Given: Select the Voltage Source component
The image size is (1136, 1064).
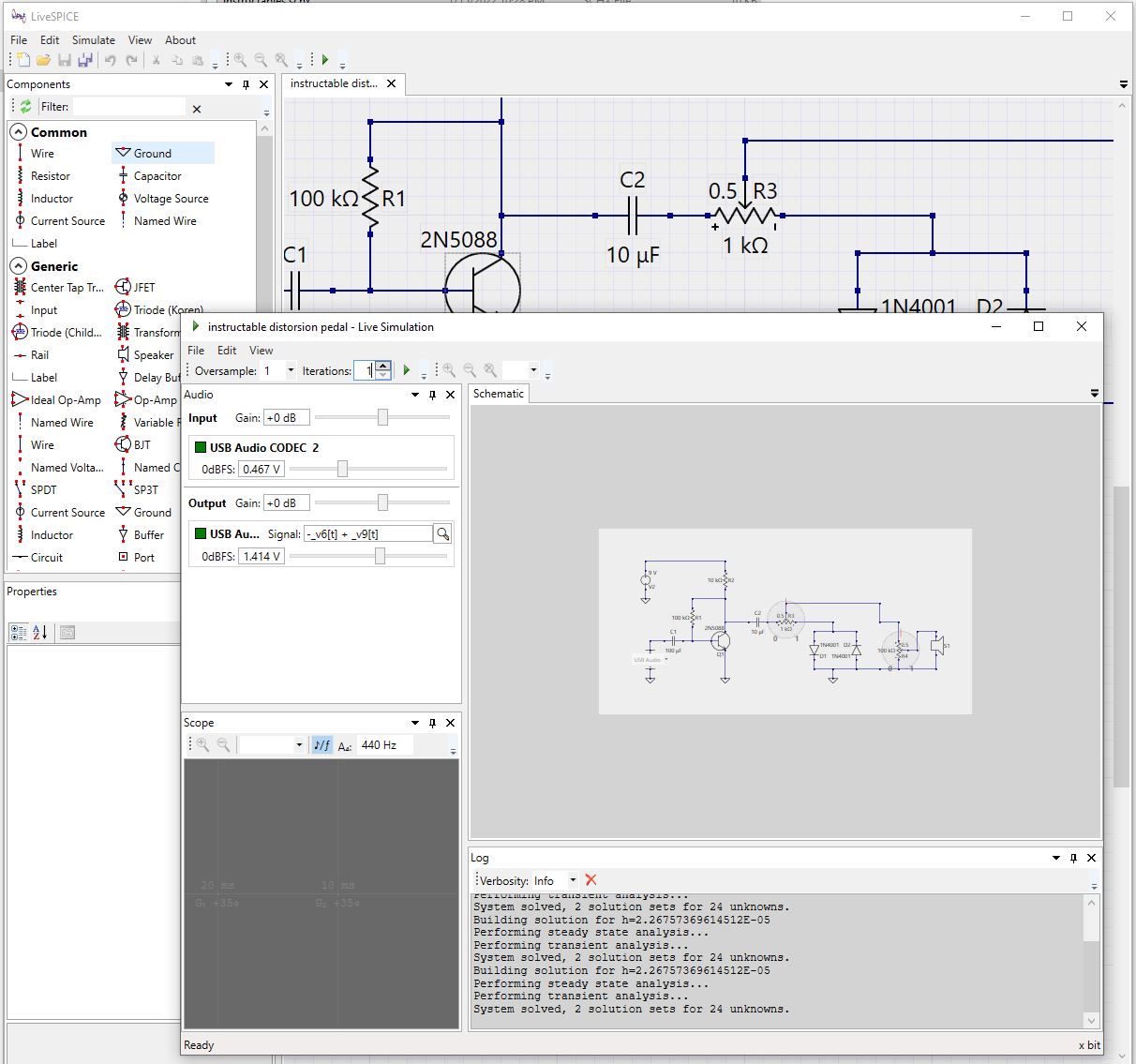Looking at the screenshot, I should tap(171, 198).
